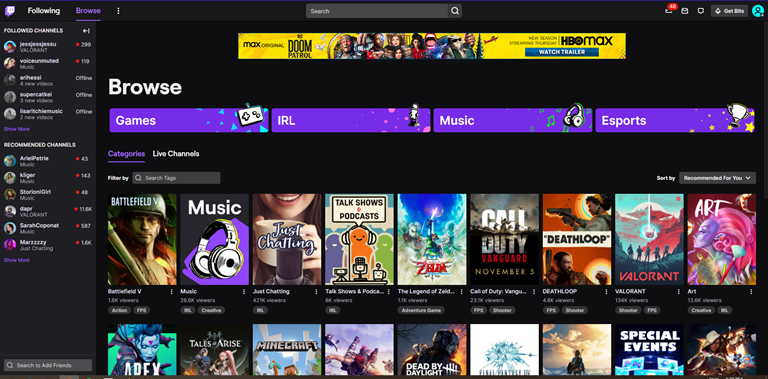Open the notifications inbox icon
The height and width of the screenshot is (379, 768).
point(669,11)
